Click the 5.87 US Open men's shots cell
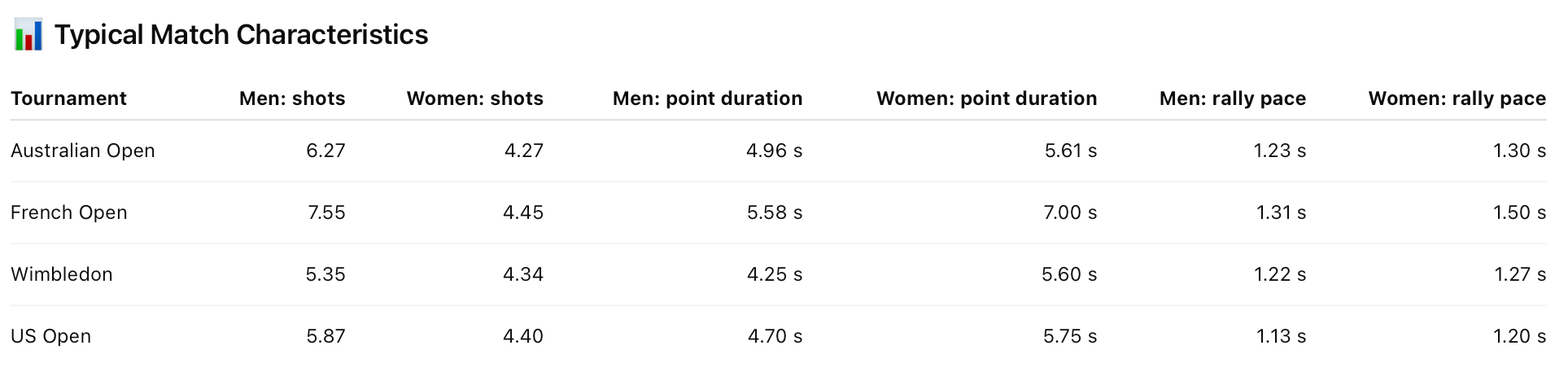The height and width of the screenshot is (376, 1568). (x=326, y=336)
